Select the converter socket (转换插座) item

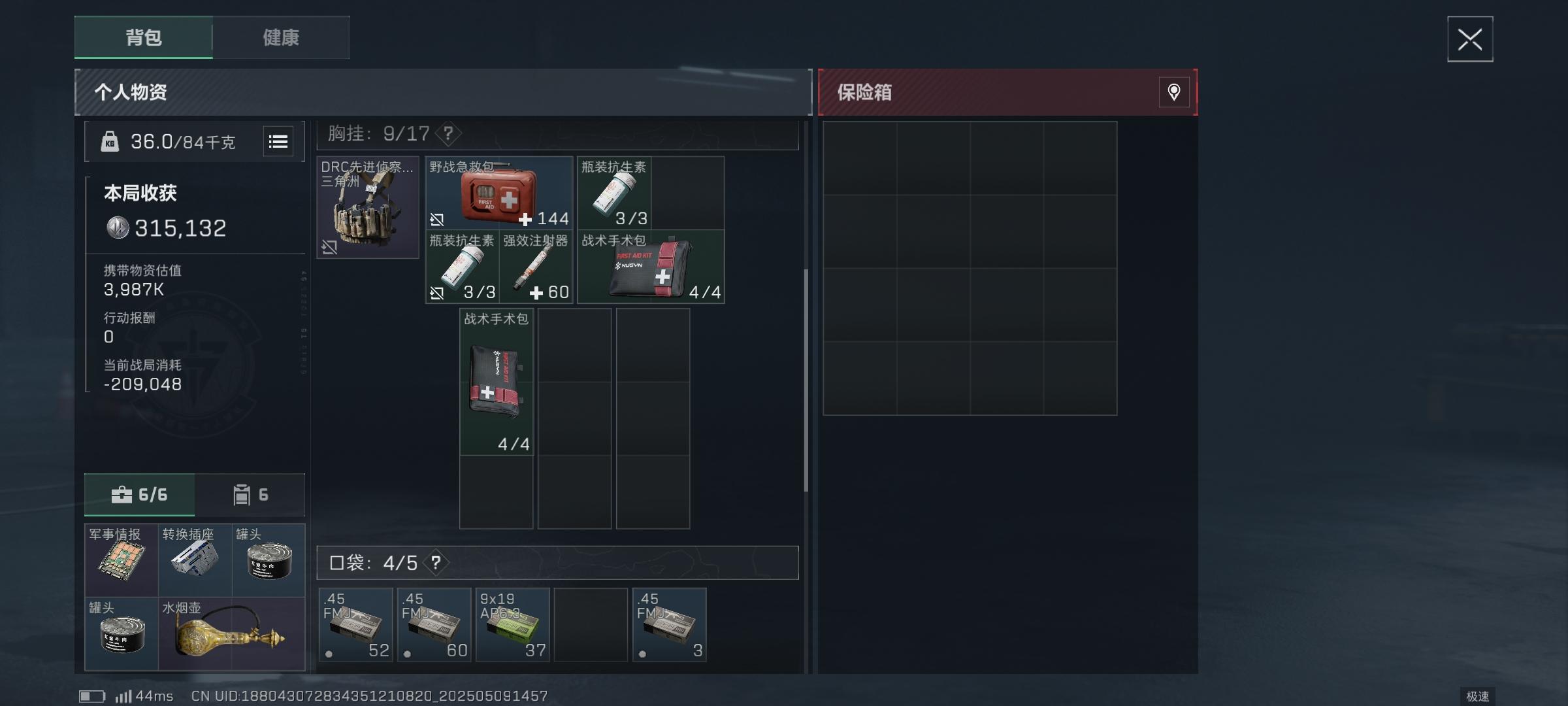click(195, 560)
